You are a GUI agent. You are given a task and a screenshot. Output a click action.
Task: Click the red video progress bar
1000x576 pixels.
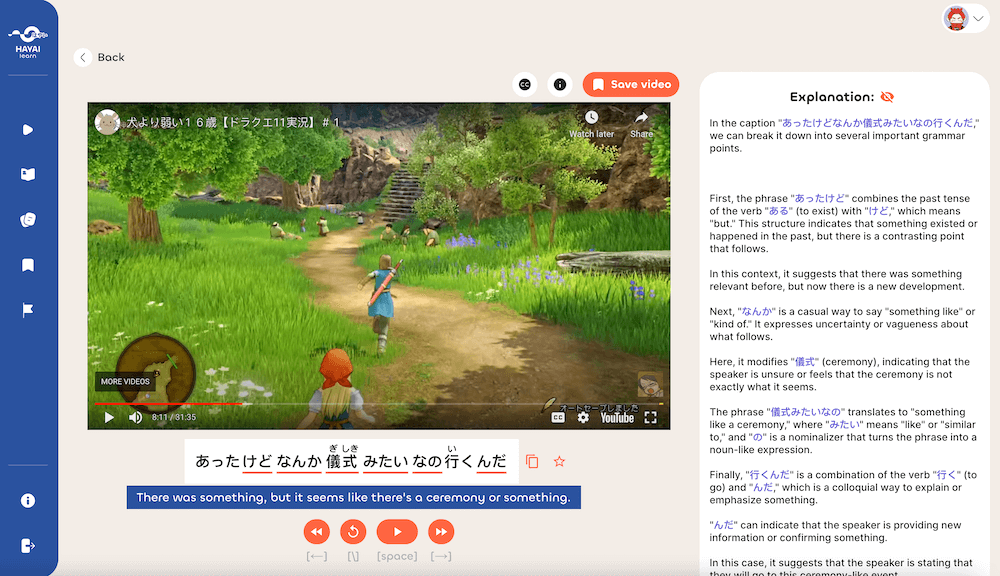pos(170,404)
